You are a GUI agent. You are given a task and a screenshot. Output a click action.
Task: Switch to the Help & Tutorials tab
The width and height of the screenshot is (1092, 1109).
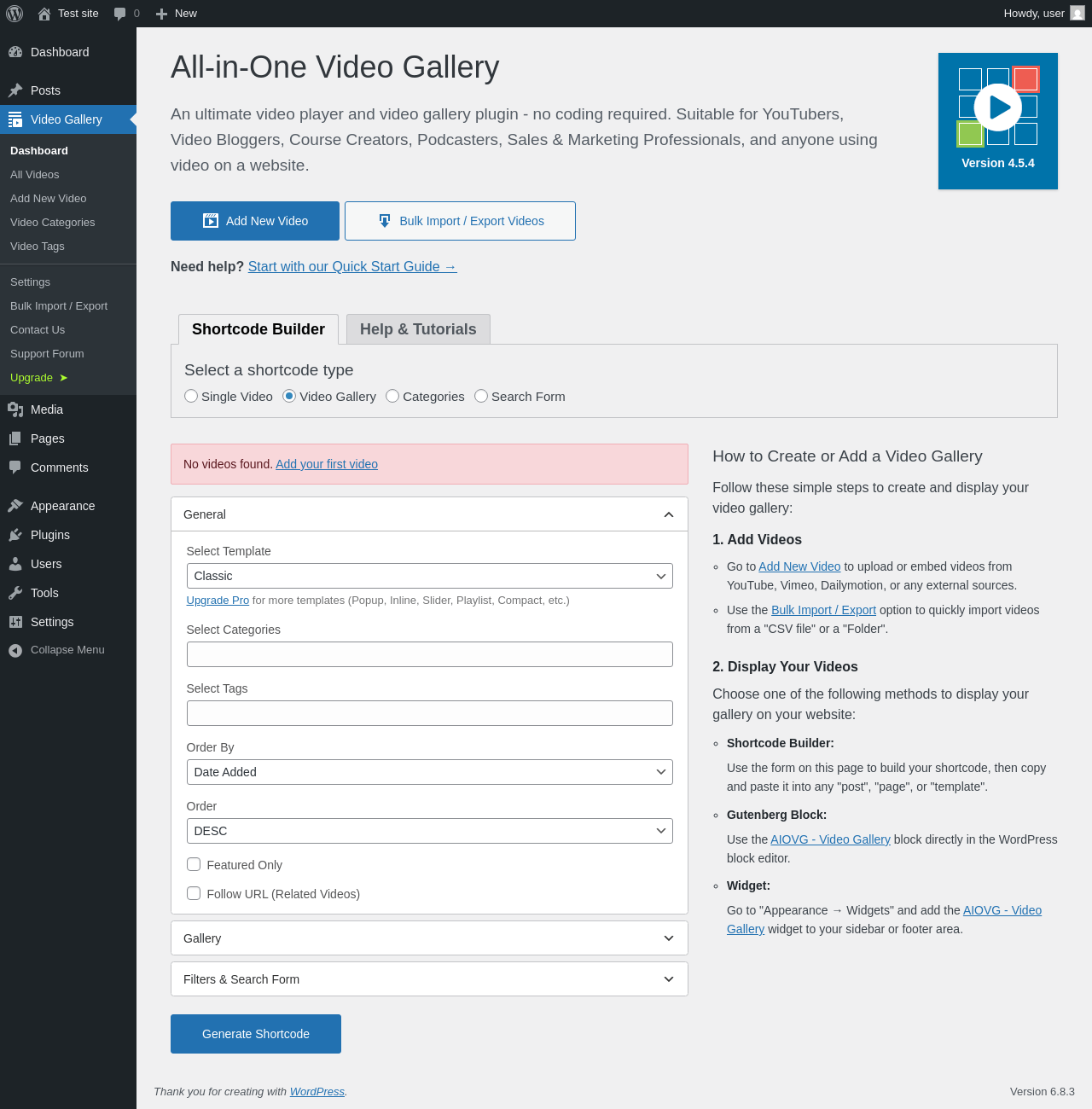point(418,329)
